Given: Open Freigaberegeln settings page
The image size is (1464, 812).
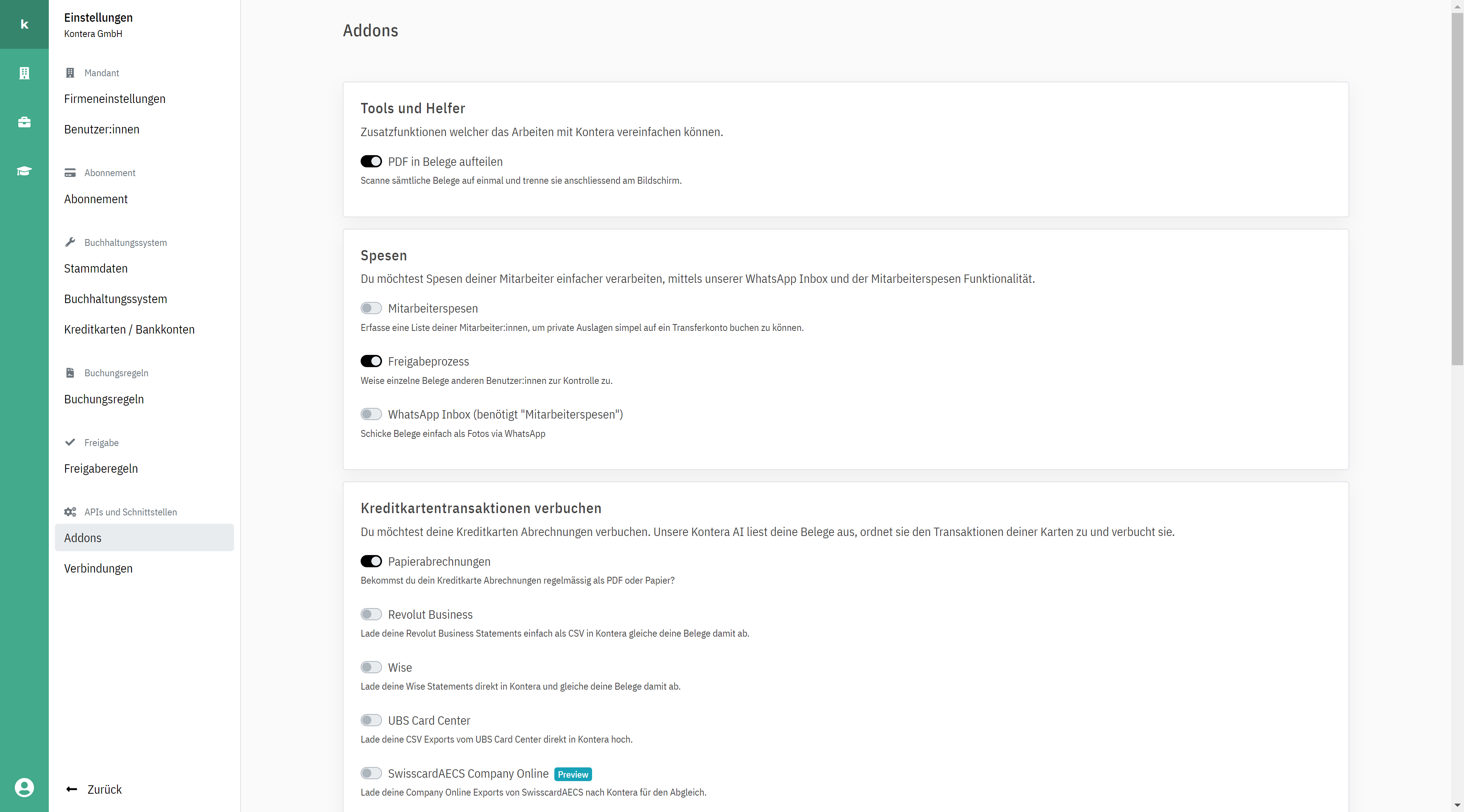Looking at the screenshot, I should [101, 469].
